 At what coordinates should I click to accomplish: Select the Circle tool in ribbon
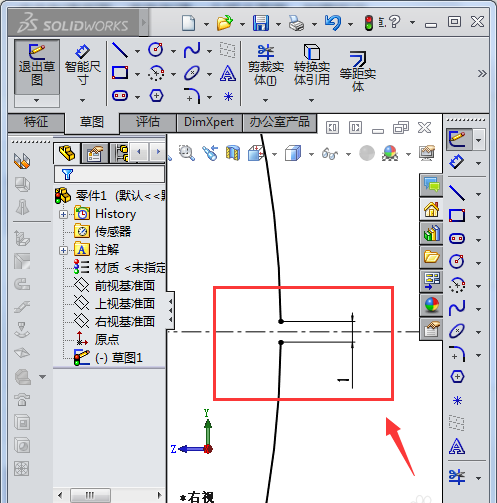(156, 51)
